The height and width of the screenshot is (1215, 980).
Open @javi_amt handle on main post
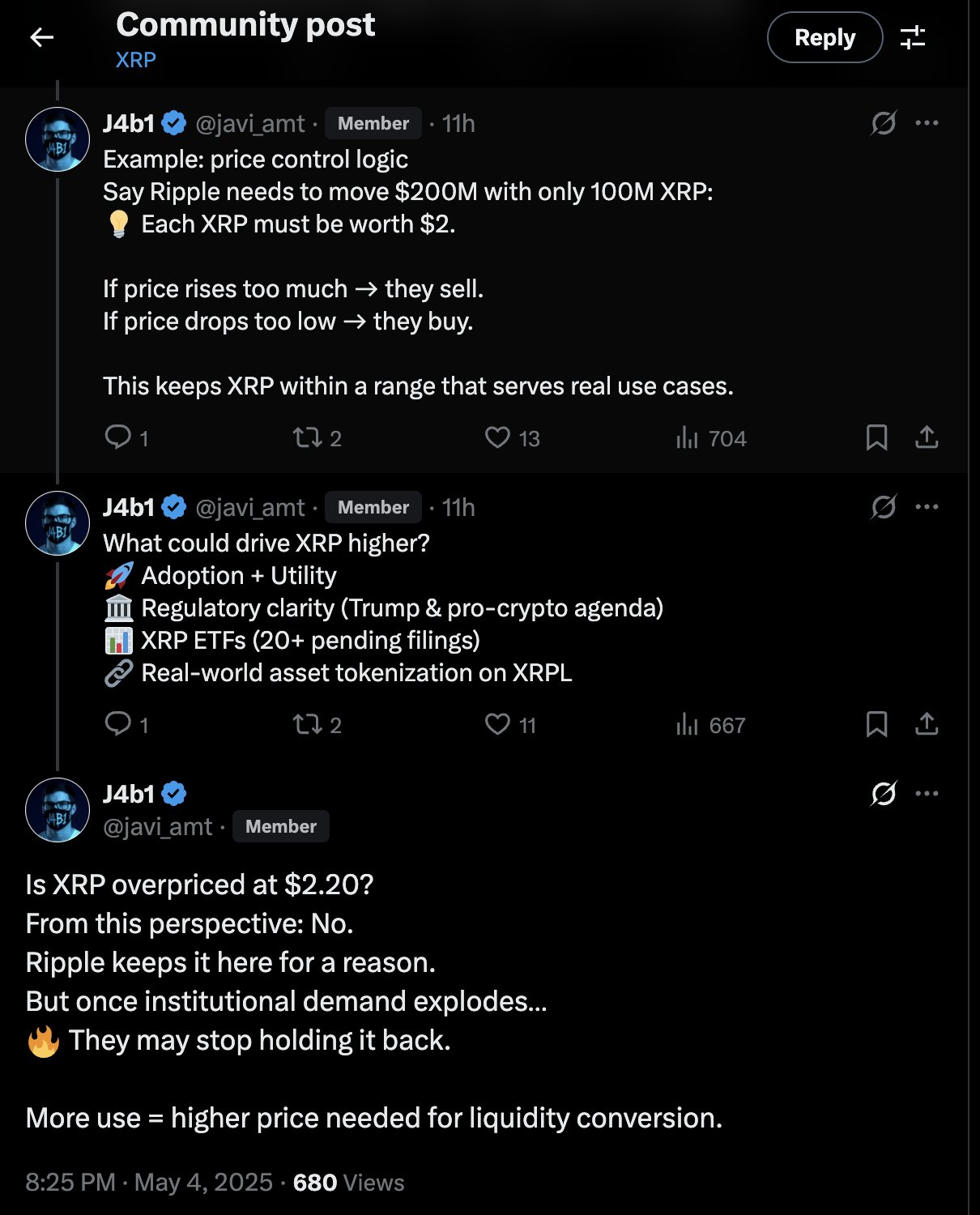pos(158,827)
